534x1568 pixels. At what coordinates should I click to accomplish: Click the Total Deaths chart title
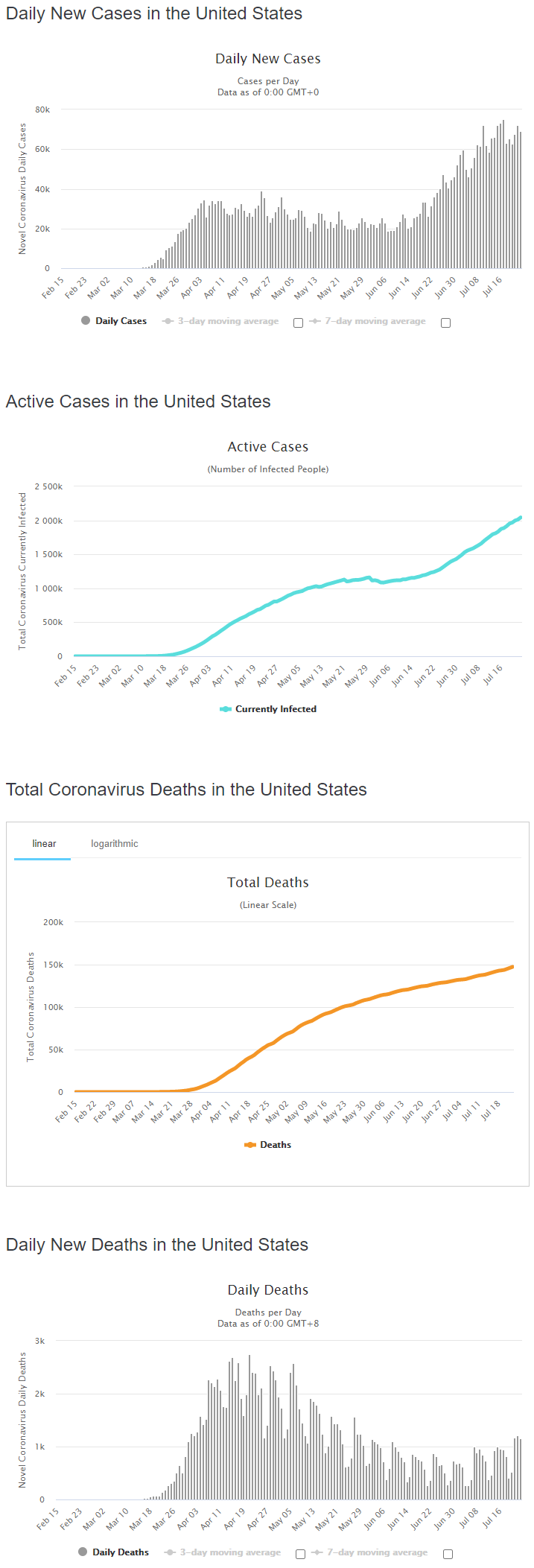coord(268,883)
